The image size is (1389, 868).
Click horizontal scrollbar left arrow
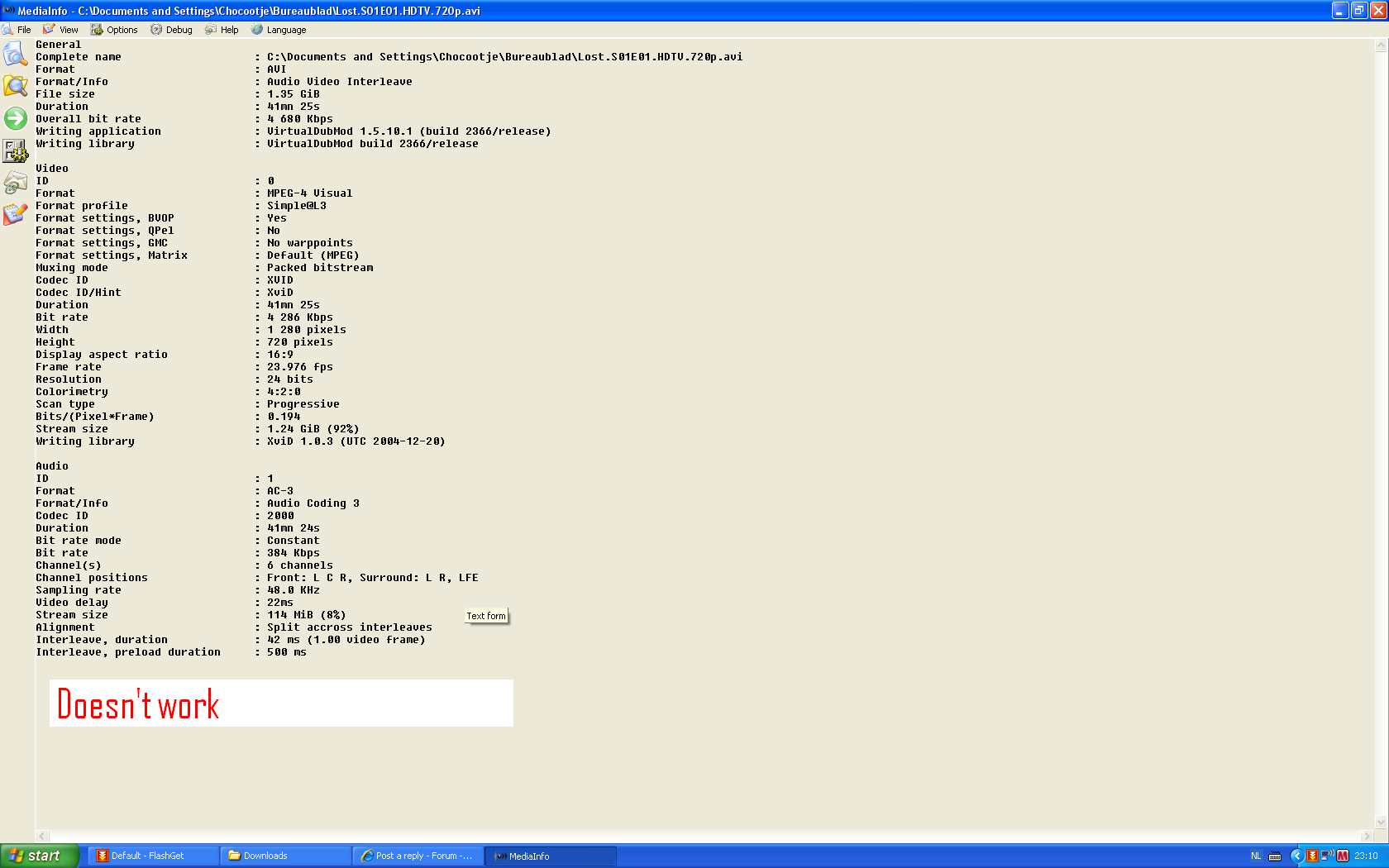tap(43, 836)
